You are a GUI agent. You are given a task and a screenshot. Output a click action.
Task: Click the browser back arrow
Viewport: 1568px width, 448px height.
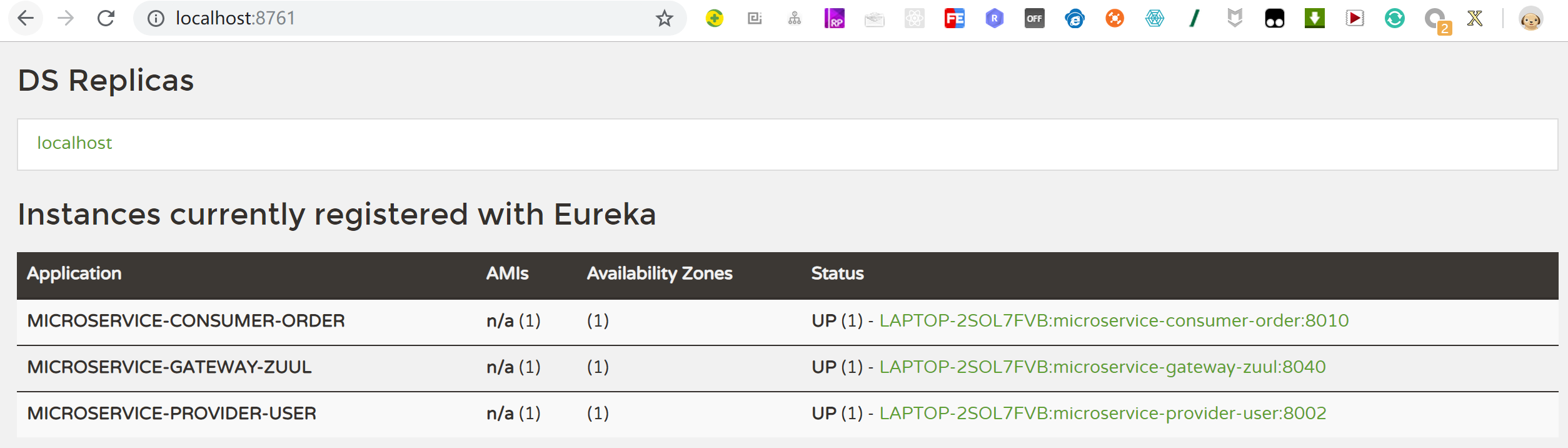coord(26,18)
